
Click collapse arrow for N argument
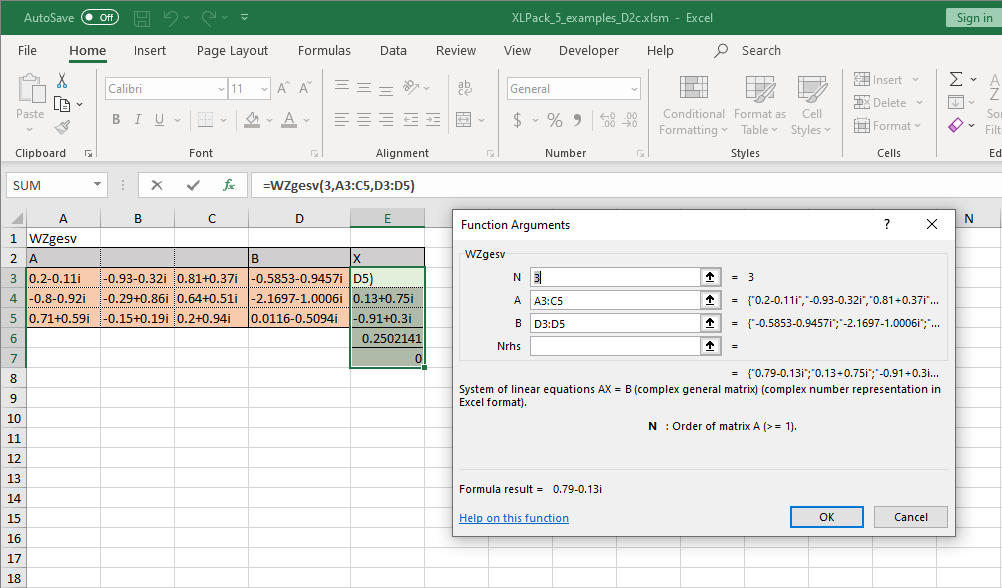click(710, 277)
